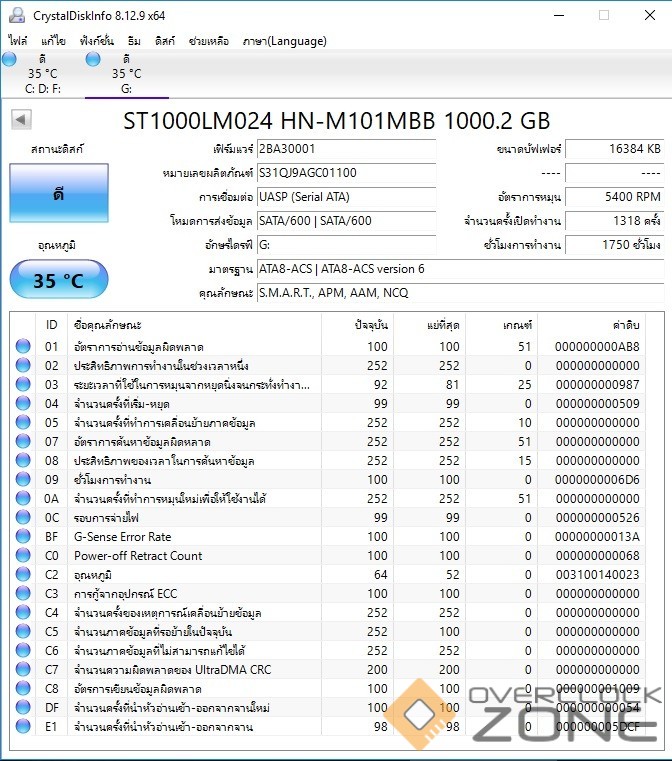Viewport: 672px width, 761px height.
Task: Click the status orb for attribute 0C
Action: (23, 517)
